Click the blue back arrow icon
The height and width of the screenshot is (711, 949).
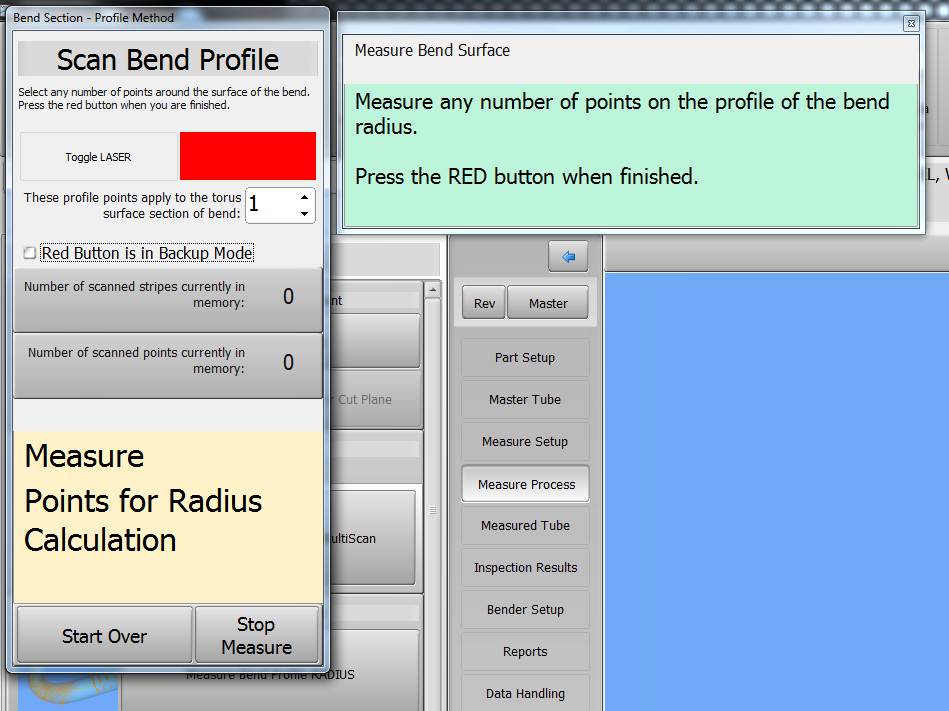[x=568, y=257]
